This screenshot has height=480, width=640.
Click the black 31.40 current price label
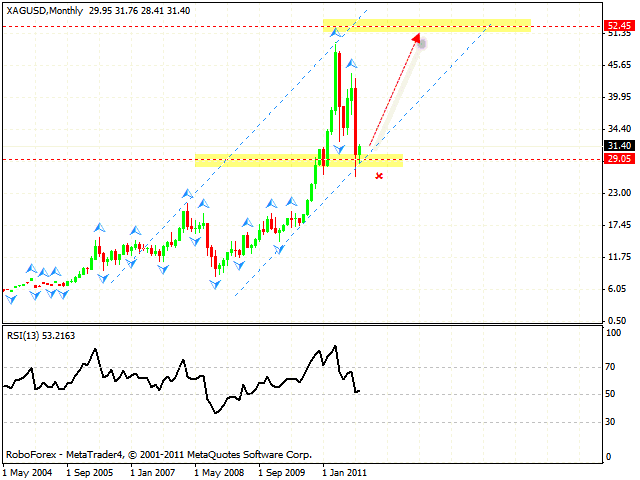click(617, 146)
